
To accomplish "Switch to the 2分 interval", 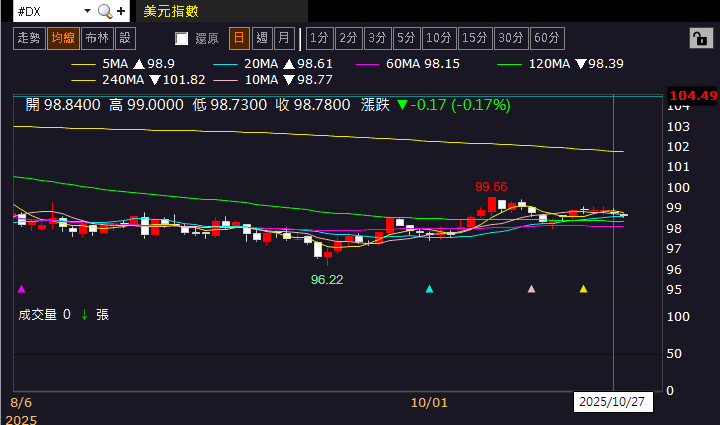I will (x=349, y=38).
